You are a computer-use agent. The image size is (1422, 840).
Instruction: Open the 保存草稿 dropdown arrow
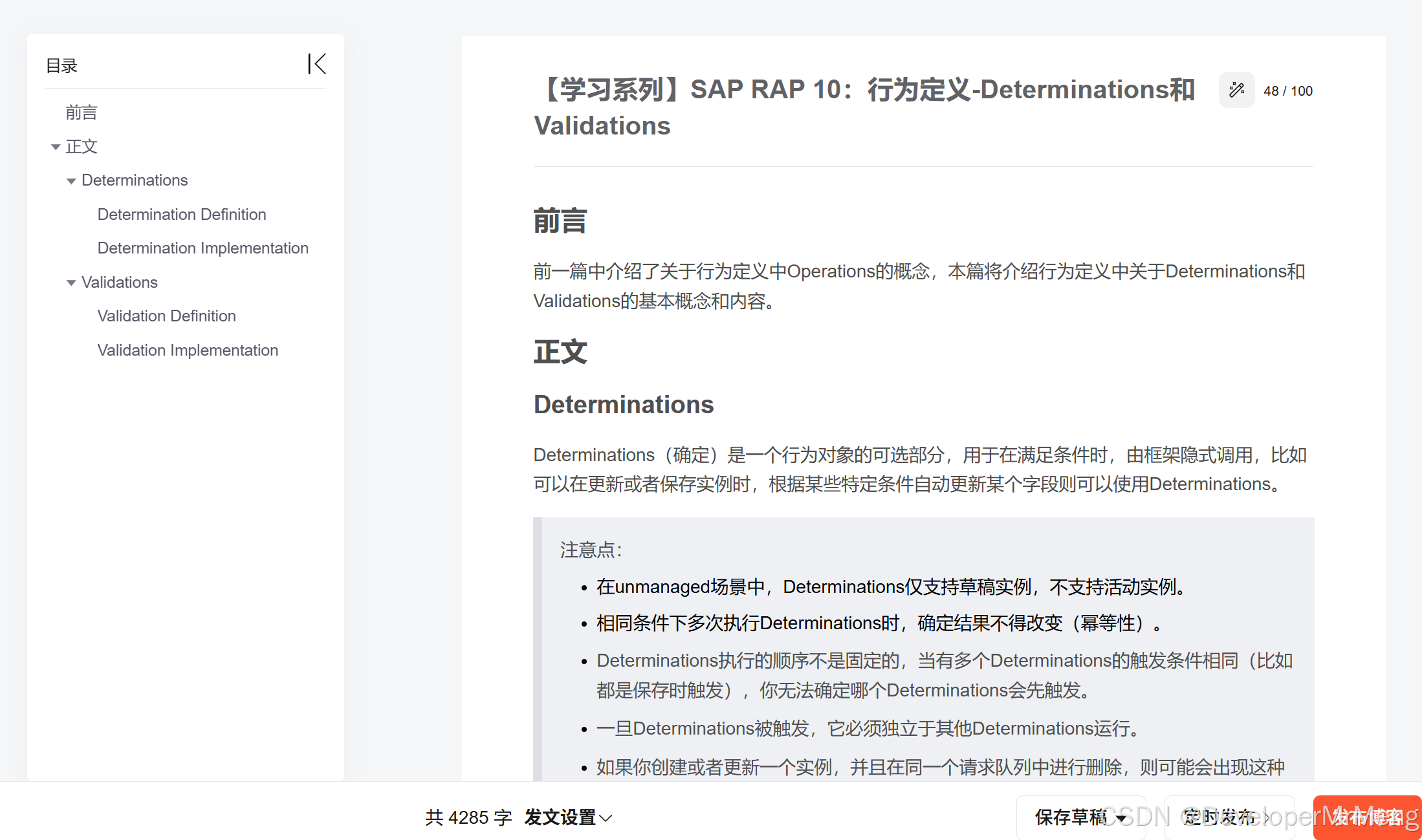coord(1121,818)
